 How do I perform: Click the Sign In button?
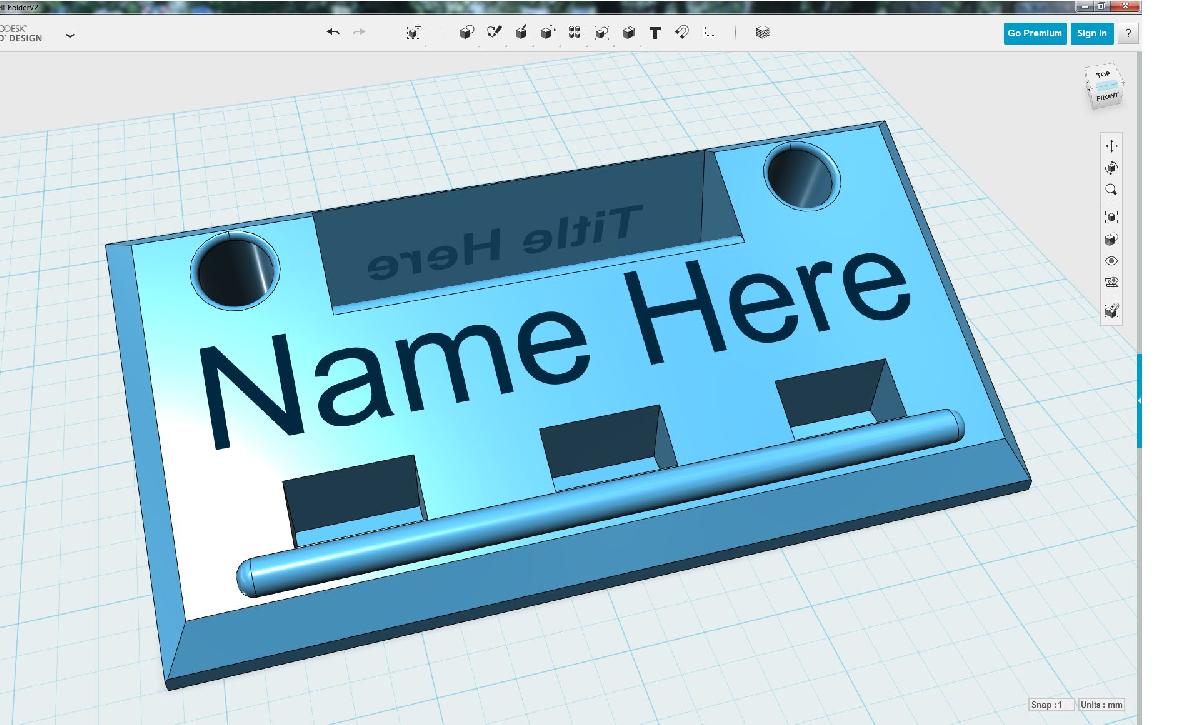(x=1091, y=33)
